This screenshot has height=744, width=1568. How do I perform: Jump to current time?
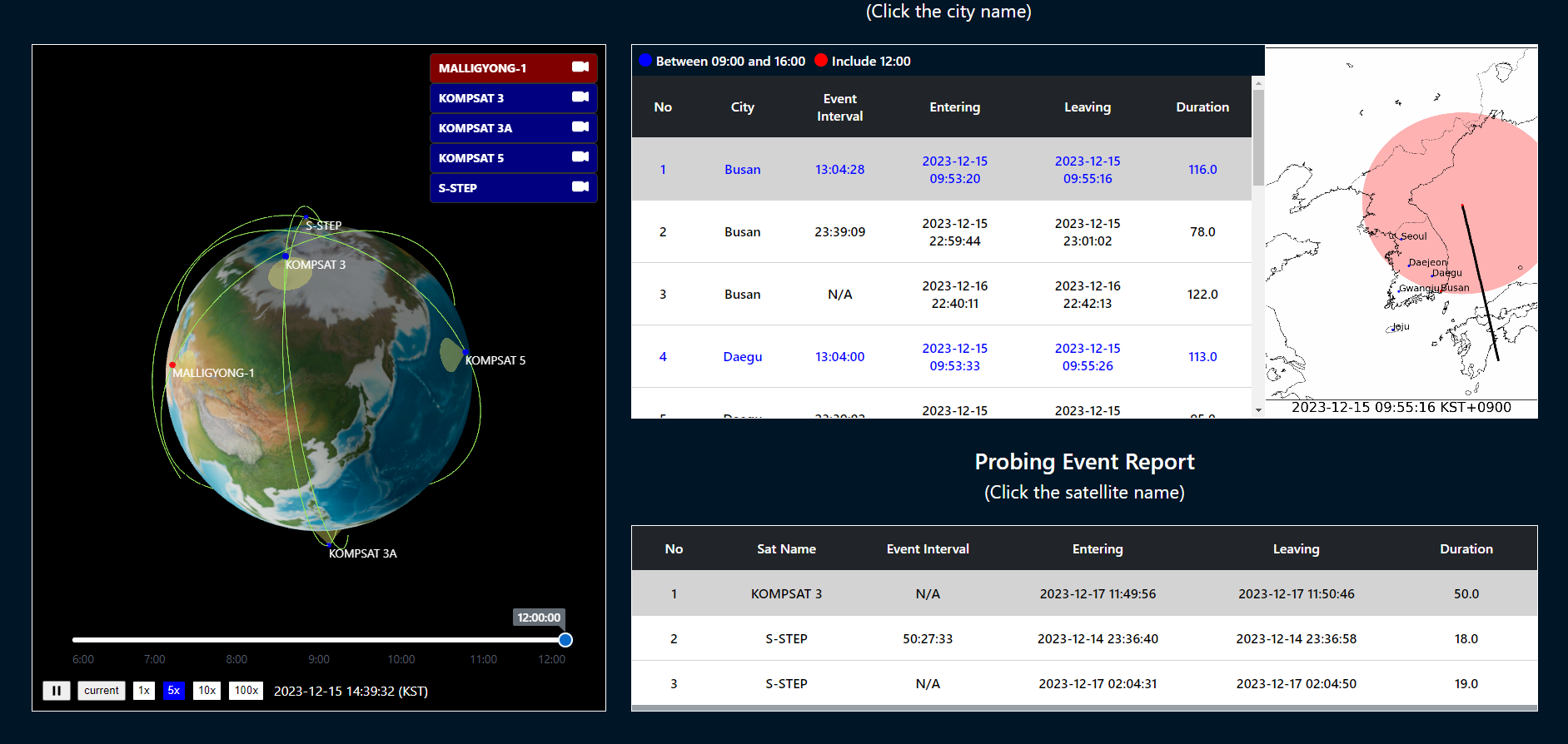coord(102,691)
